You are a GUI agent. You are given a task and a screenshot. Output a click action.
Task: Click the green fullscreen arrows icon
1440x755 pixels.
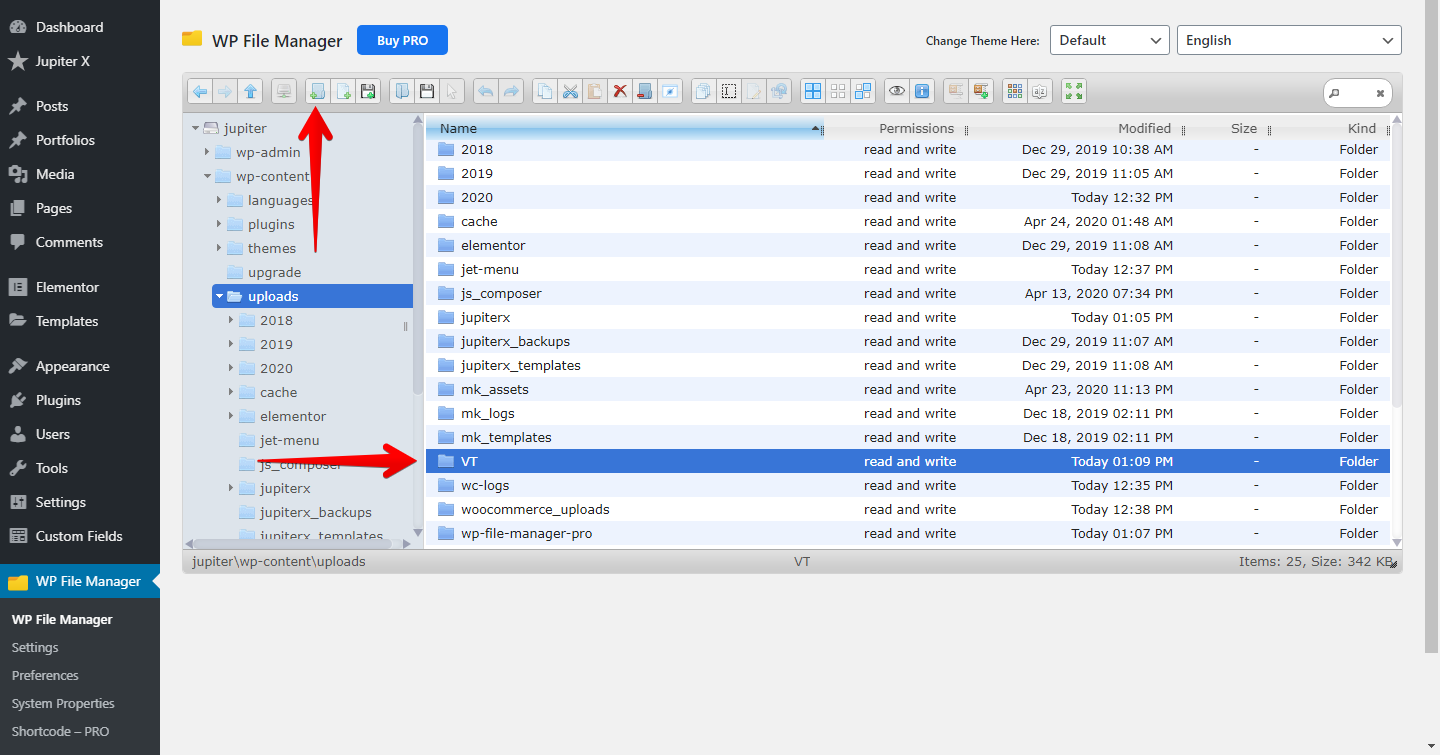(1074, 91)
